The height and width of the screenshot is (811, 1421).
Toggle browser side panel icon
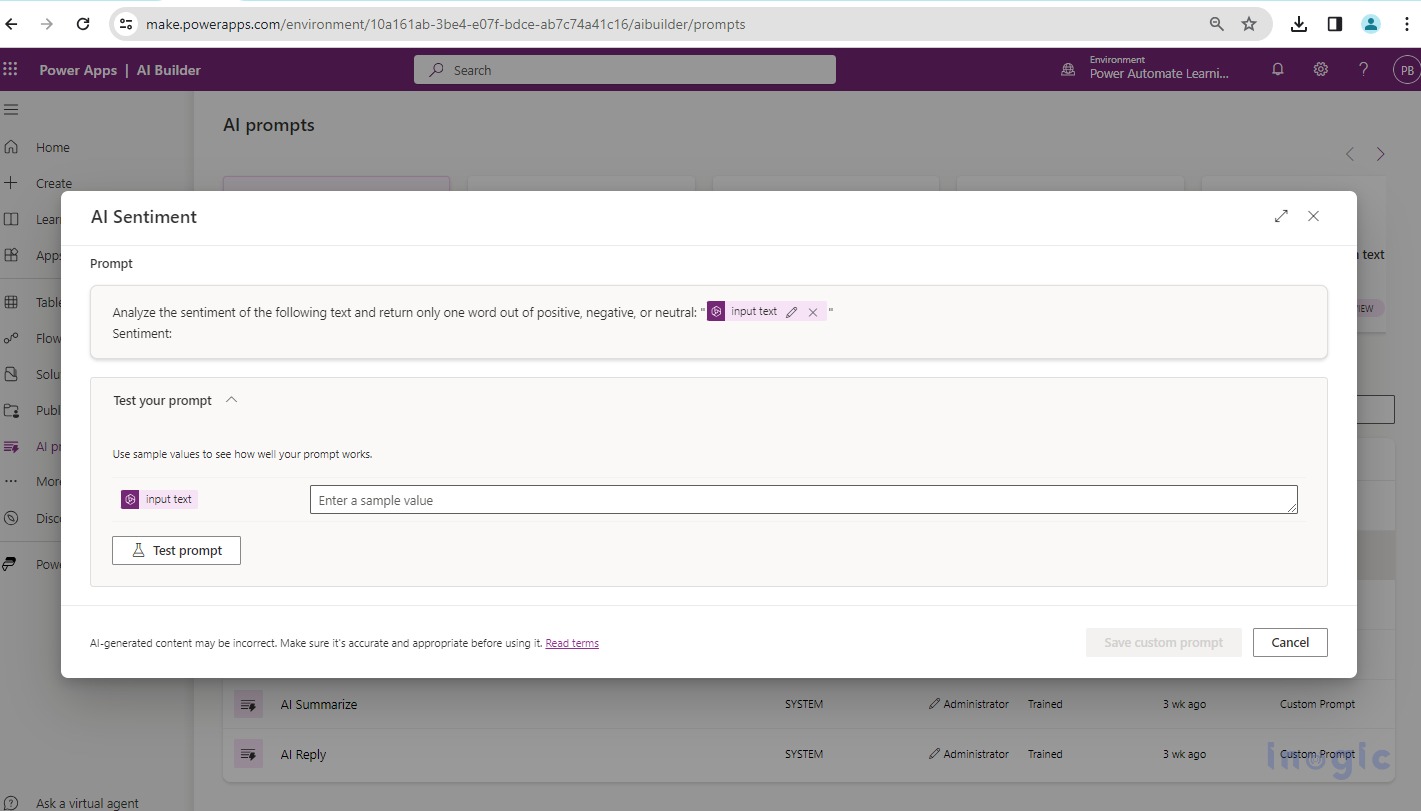(x=1335, y=24)
